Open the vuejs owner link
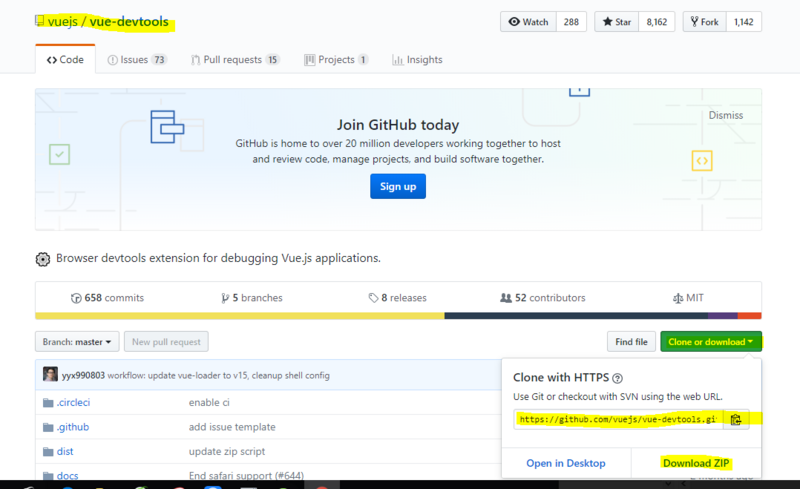The image size is (800, 489). 62,21
